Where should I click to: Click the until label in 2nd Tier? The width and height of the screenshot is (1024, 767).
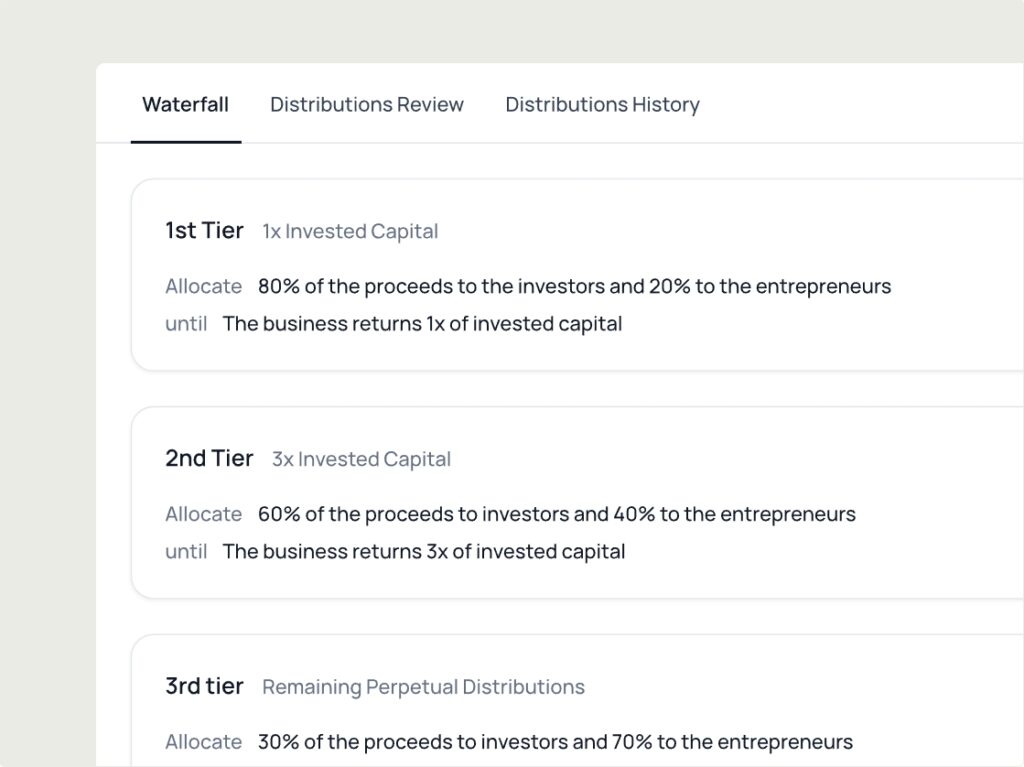186,552
